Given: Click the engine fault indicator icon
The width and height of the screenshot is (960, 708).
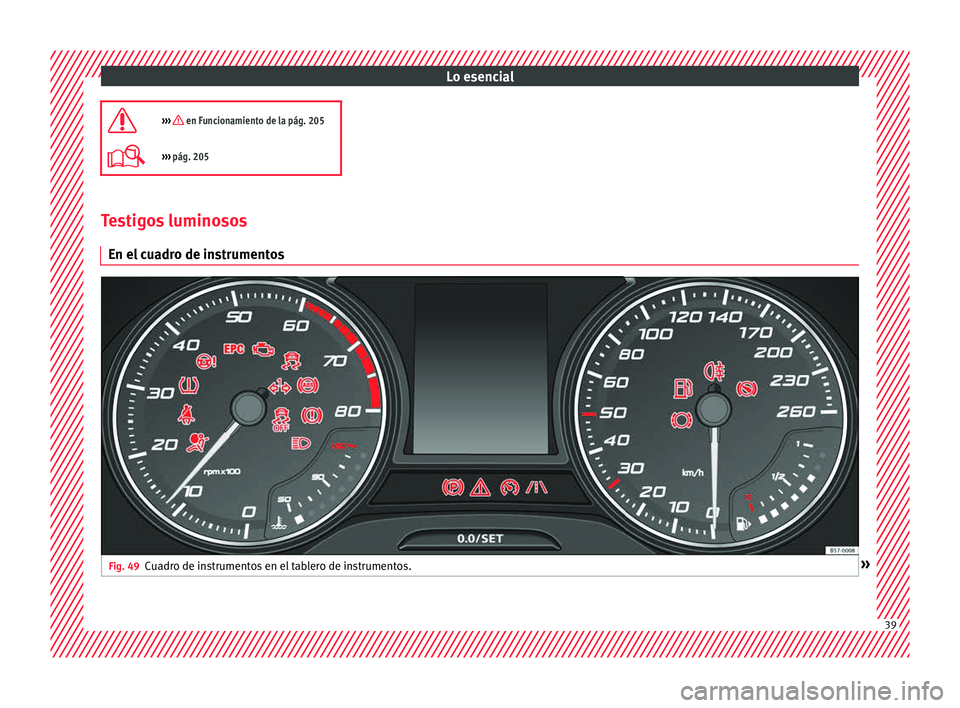Looking at the screenshot, I should tap(264, 351).
